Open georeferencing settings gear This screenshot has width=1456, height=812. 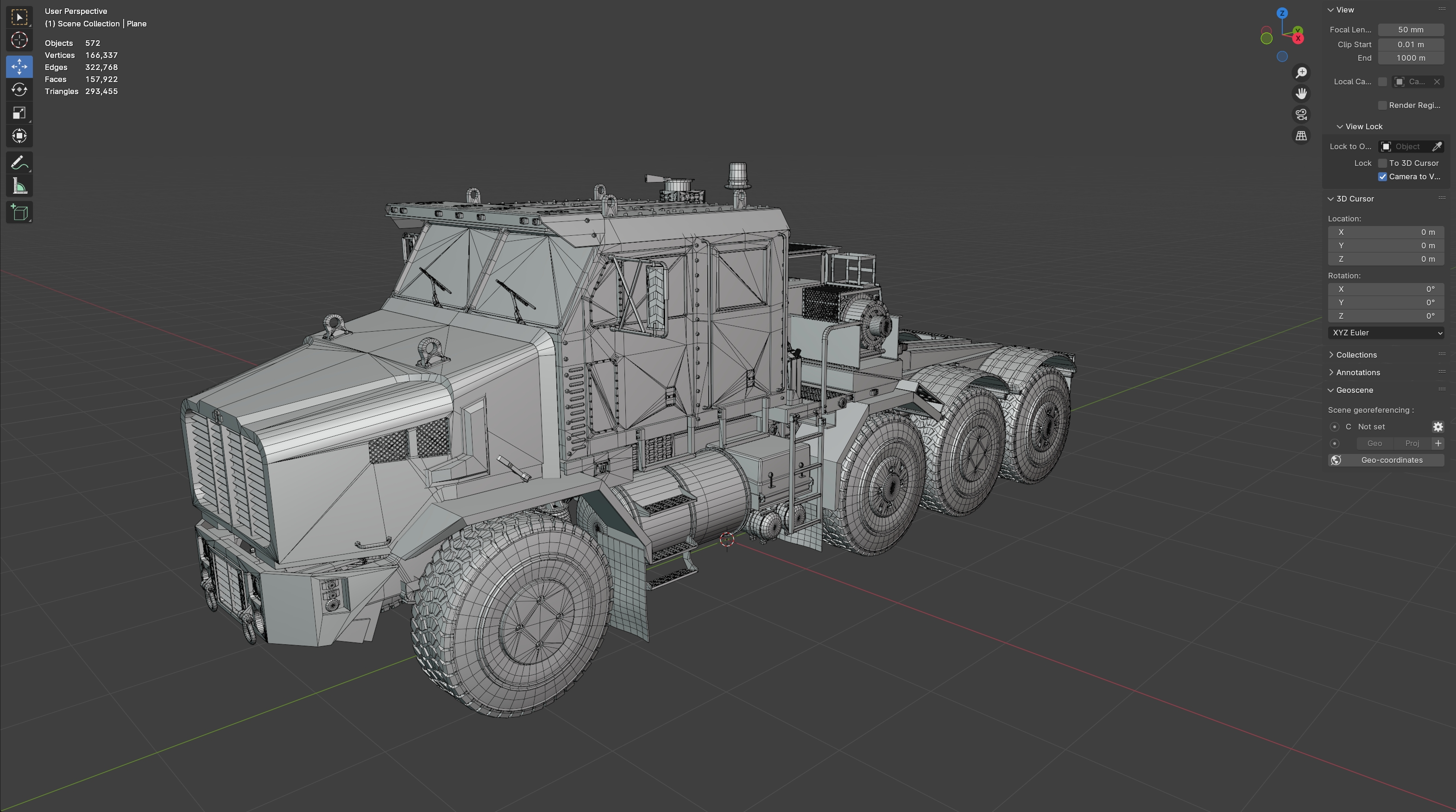pos(1438,427)
